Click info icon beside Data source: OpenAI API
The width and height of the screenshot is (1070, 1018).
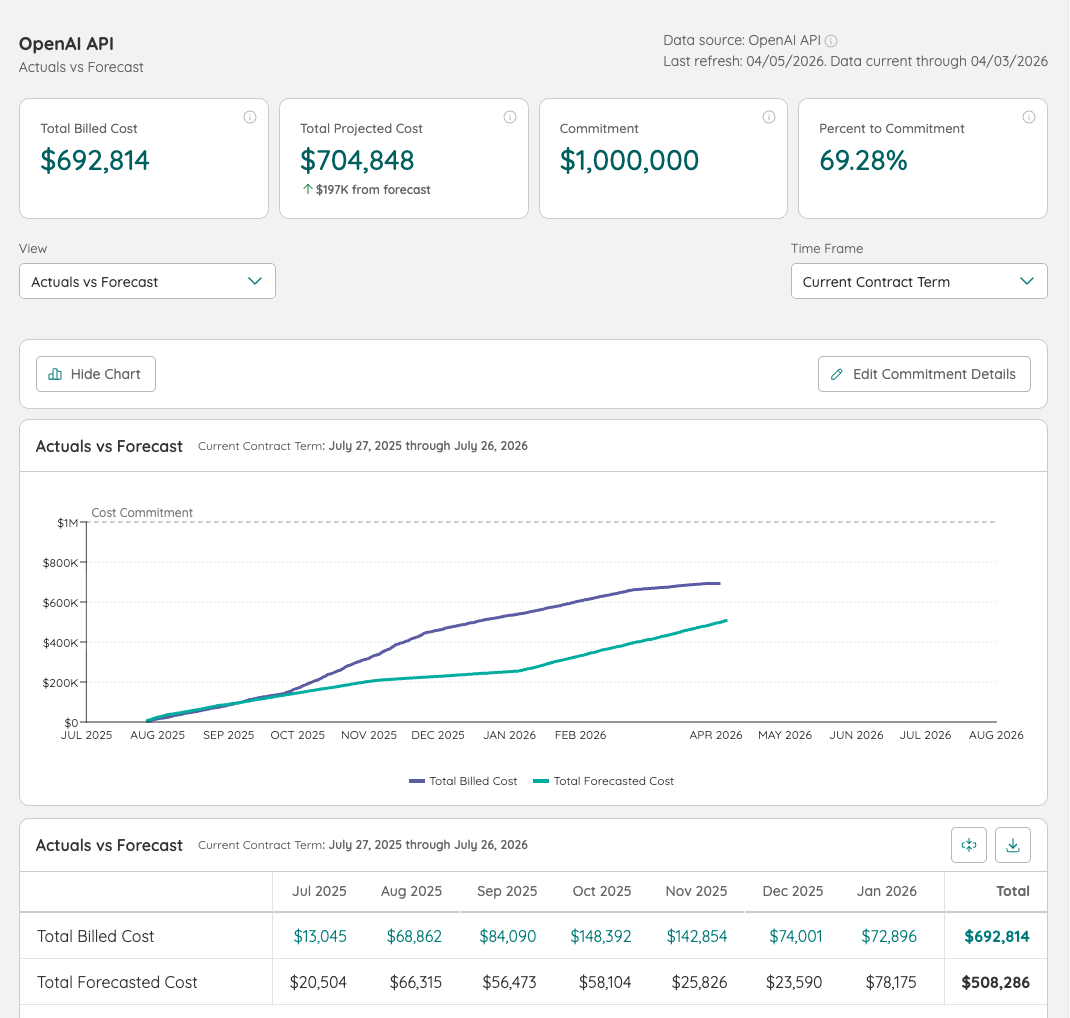pyautogui.click(x=831, y=41)
